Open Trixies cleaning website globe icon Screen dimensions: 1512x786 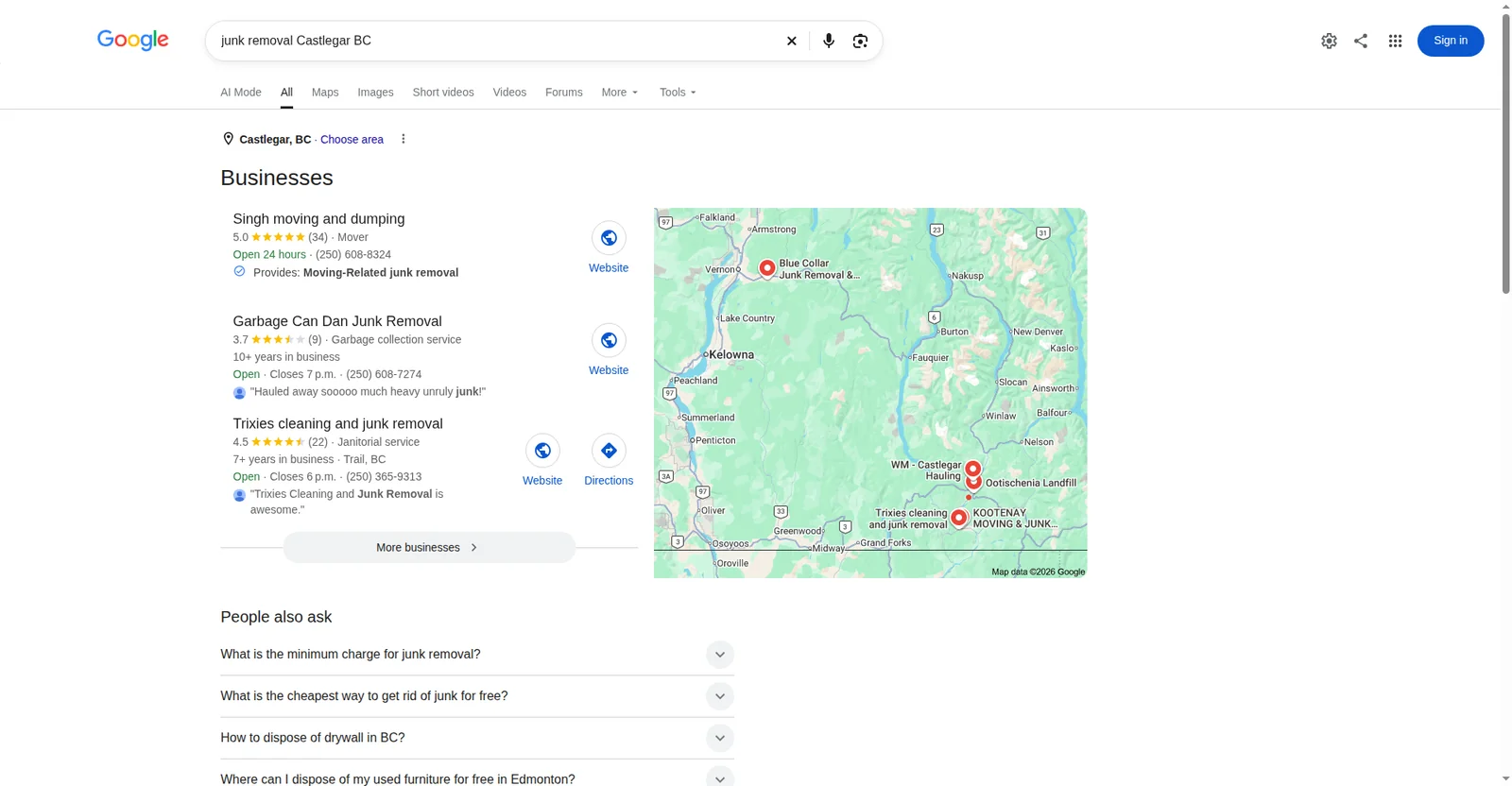click(x=542, y=451)
